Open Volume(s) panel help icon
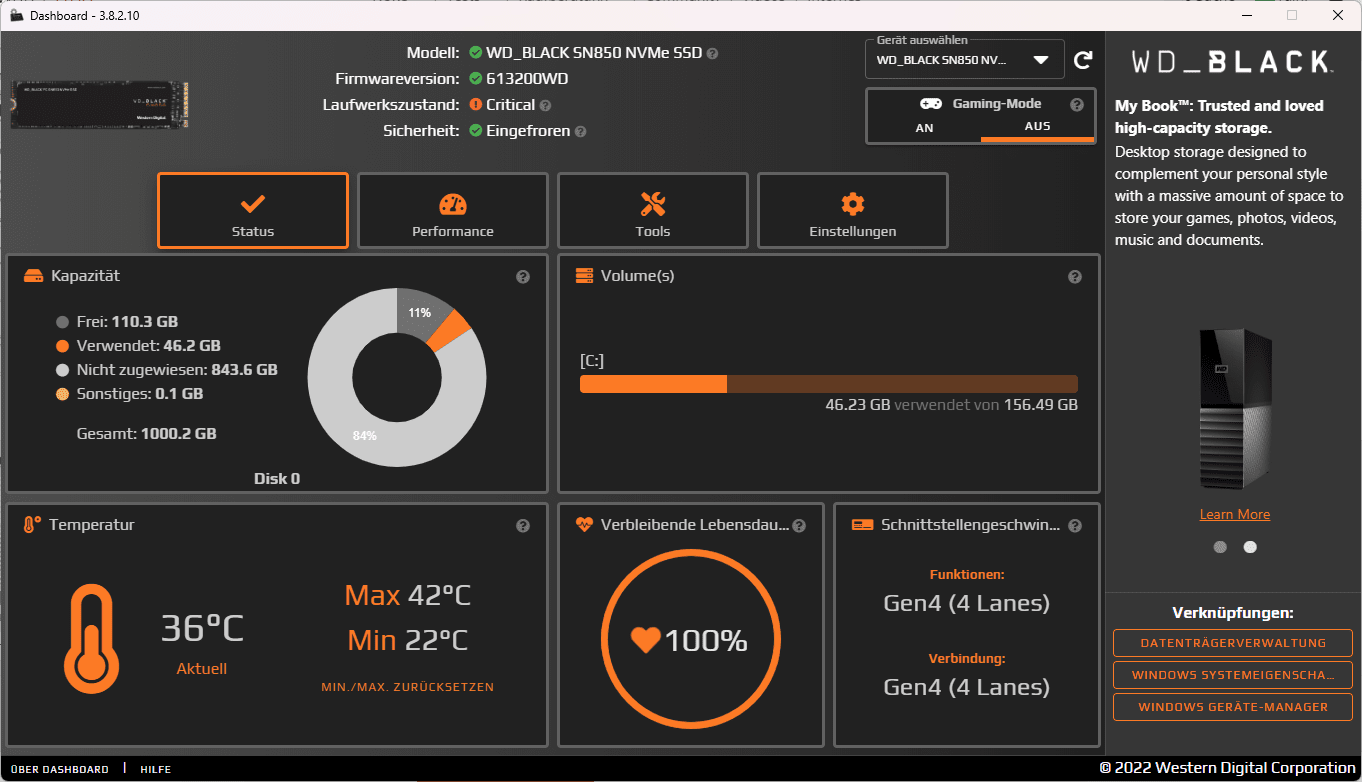The height and width of the screenshot is (782, 1362). click(x=1075, y=277)
